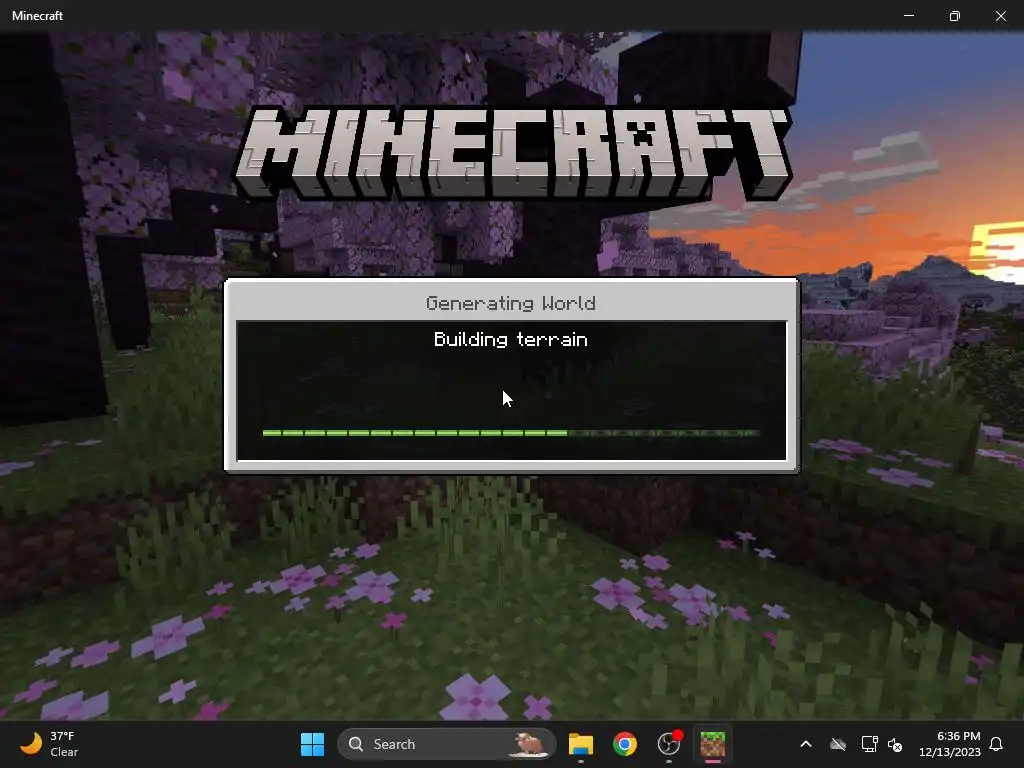Viewport: 1024px width, 768px height.
Task: Open File Explorer from the taskbar
Action: coord(581,744)
